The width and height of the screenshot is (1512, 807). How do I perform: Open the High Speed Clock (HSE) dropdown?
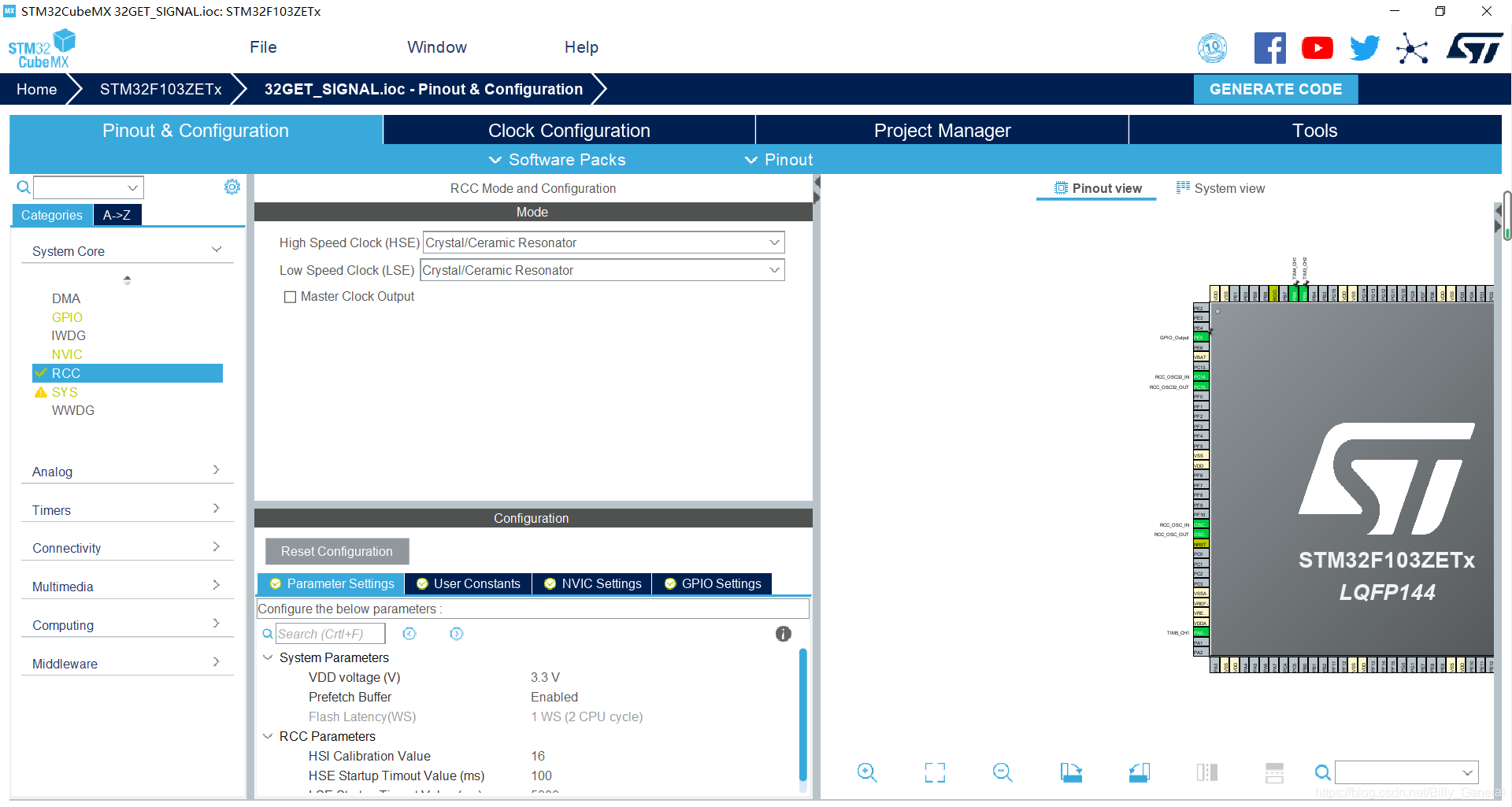(604, 242)
